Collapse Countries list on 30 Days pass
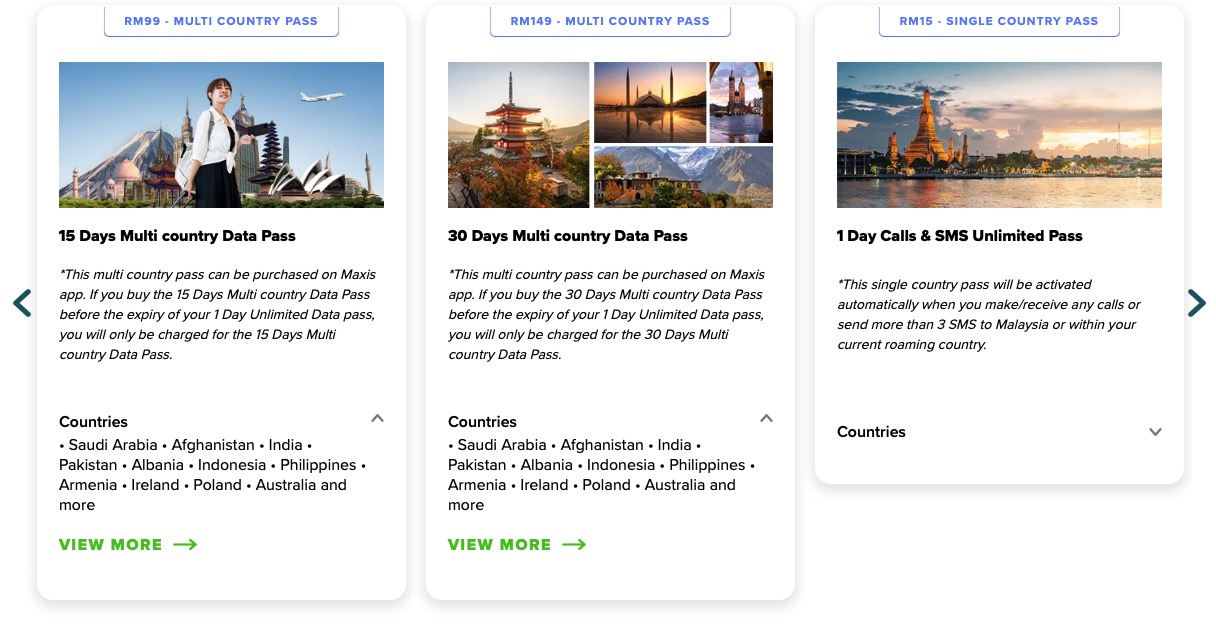The width and height of the screenshot is (1216, 625). coord(766,419)
